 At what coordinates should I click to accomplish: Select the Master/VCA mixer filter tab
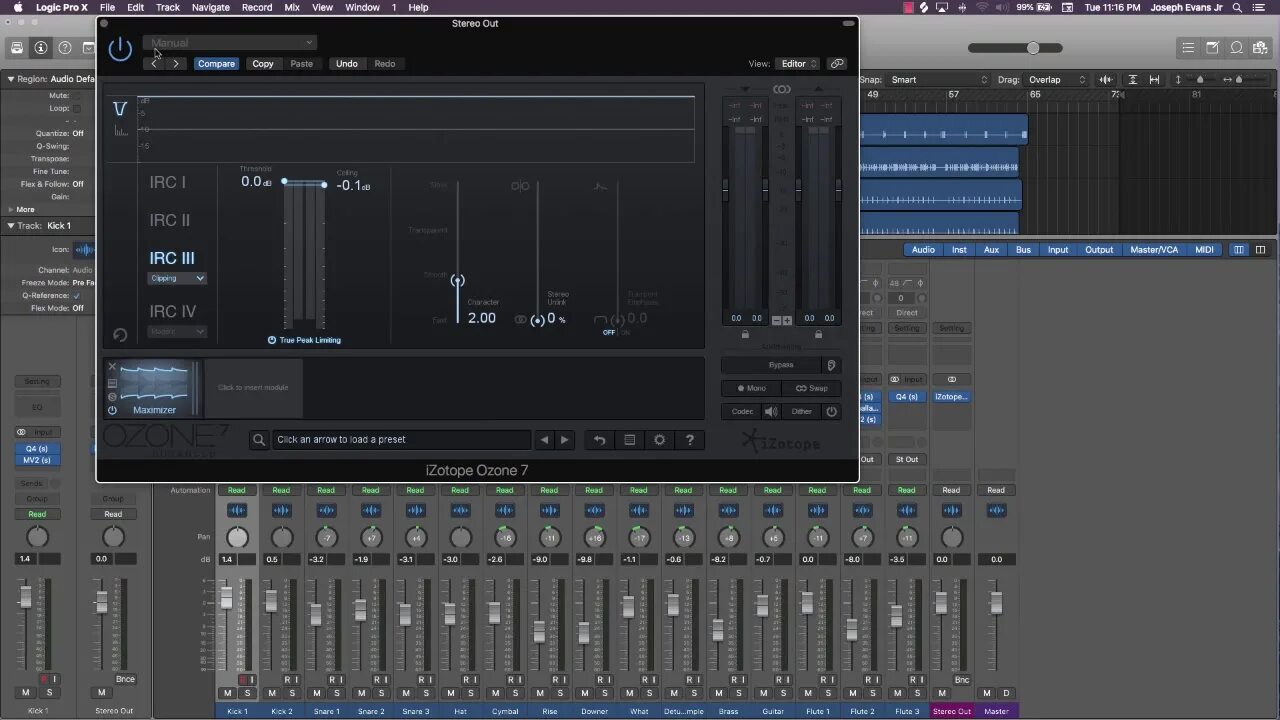1154,250
